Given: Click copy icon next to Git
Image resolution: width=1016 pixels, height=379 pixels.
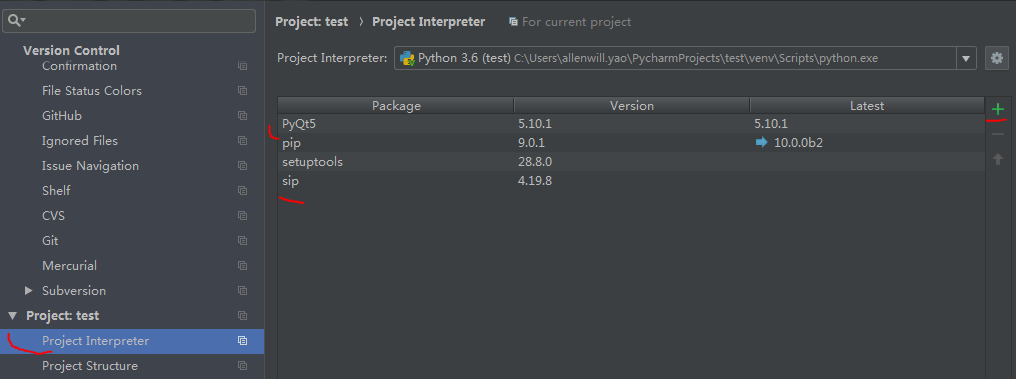Looking at the screenshot, I should [242, 240].
